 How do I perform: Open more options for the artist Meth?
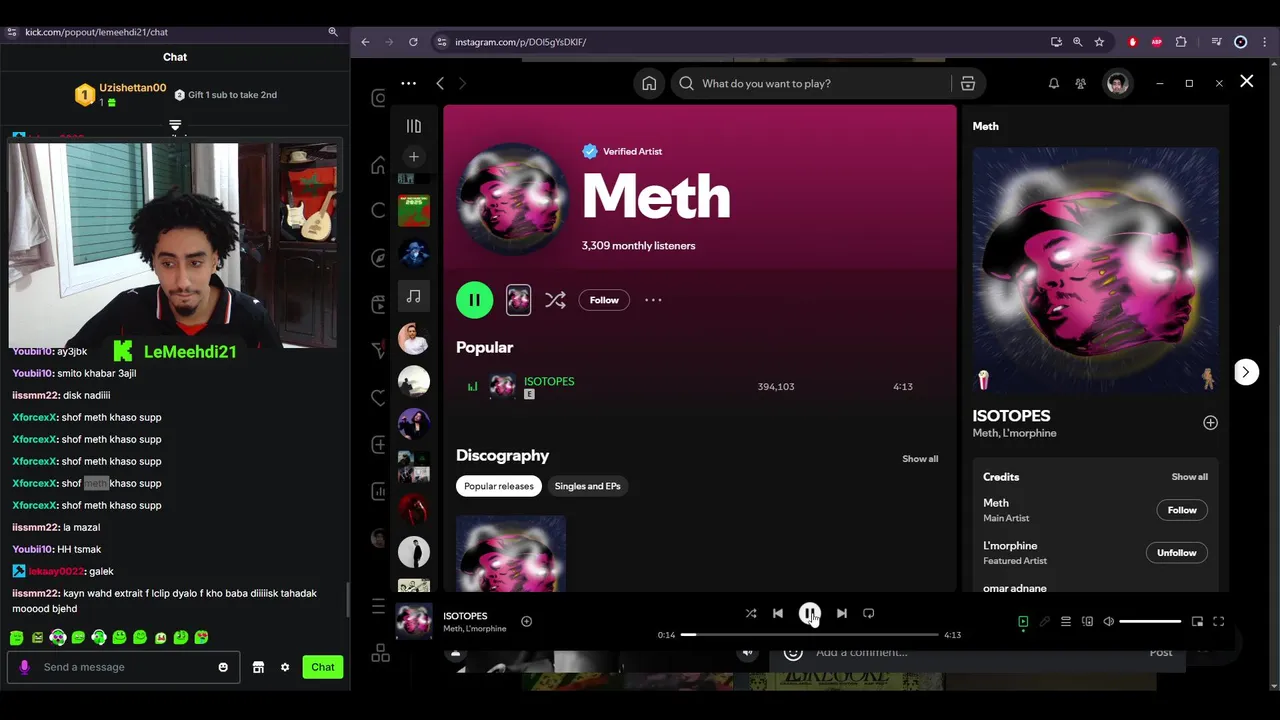click(653, 300)
